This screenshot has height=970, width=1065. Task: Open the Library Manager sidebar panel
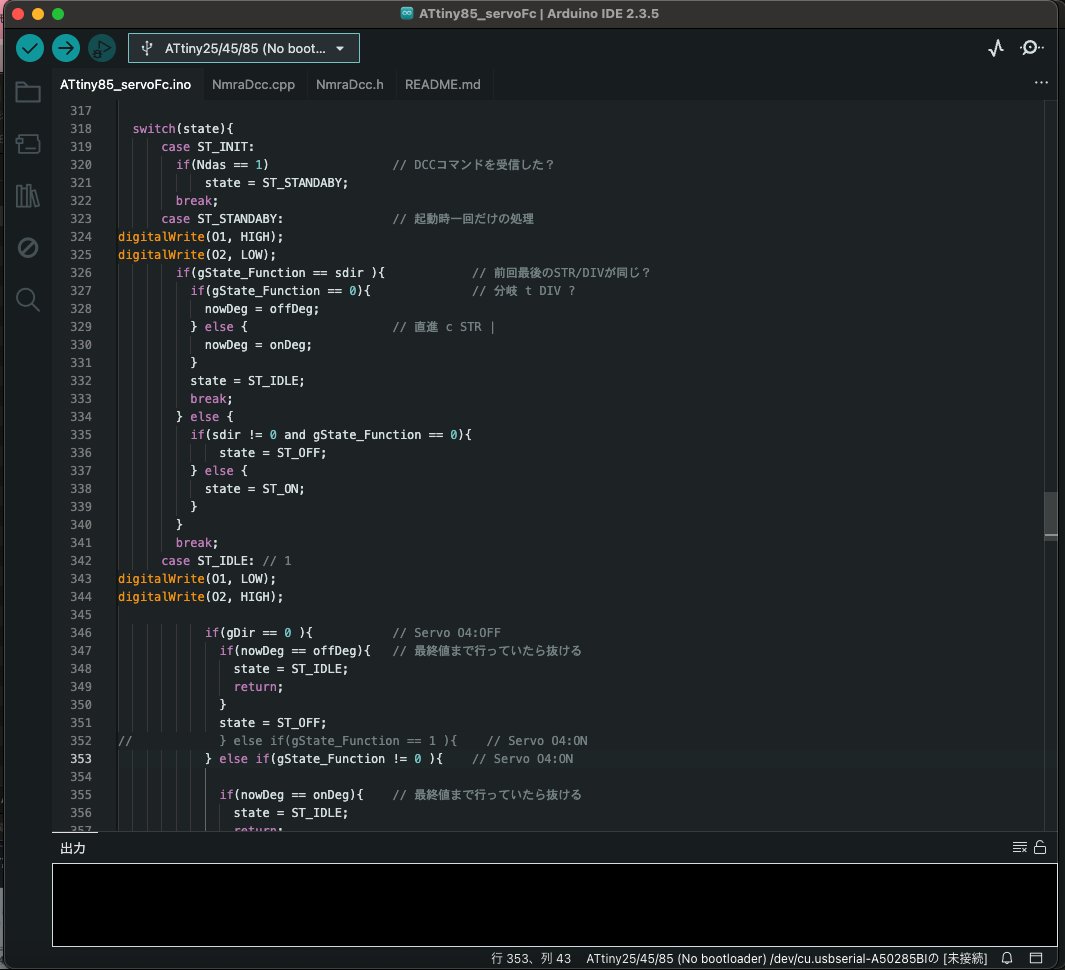click(x=28, y=196)
